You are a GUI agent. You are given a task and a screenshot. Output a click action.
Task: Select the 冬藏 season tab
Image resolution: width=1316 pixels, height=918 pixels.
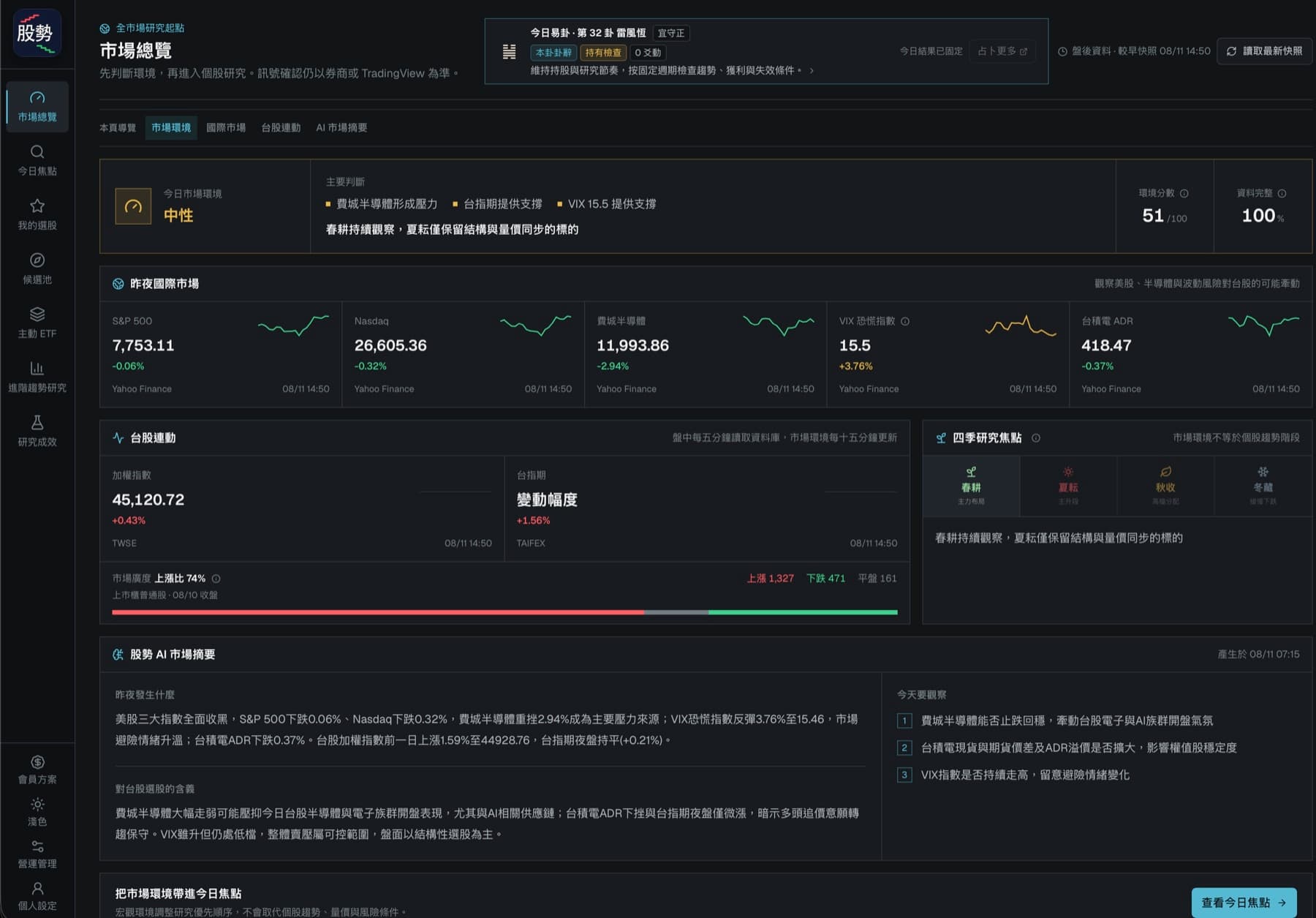(1263, 486)
